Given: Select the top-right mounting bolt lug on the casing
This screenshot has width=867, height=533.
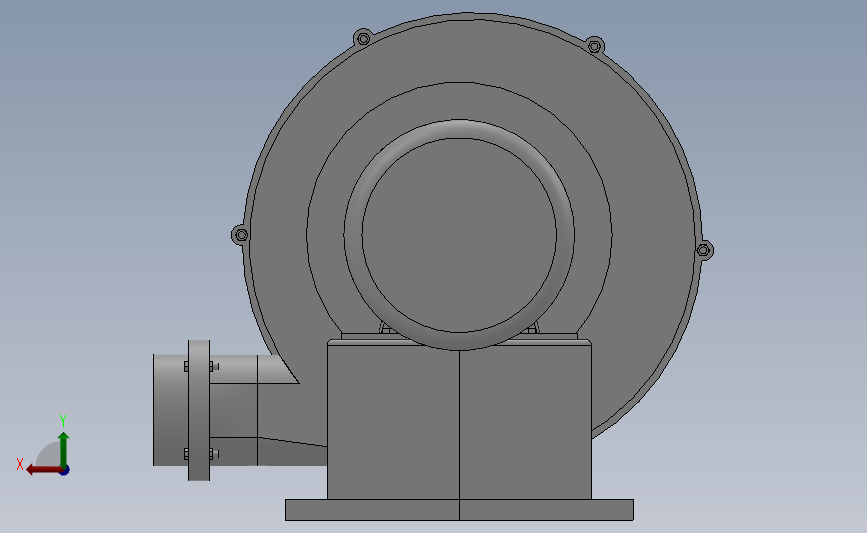Looking at the screenshot, I should [x=594, y=45].
